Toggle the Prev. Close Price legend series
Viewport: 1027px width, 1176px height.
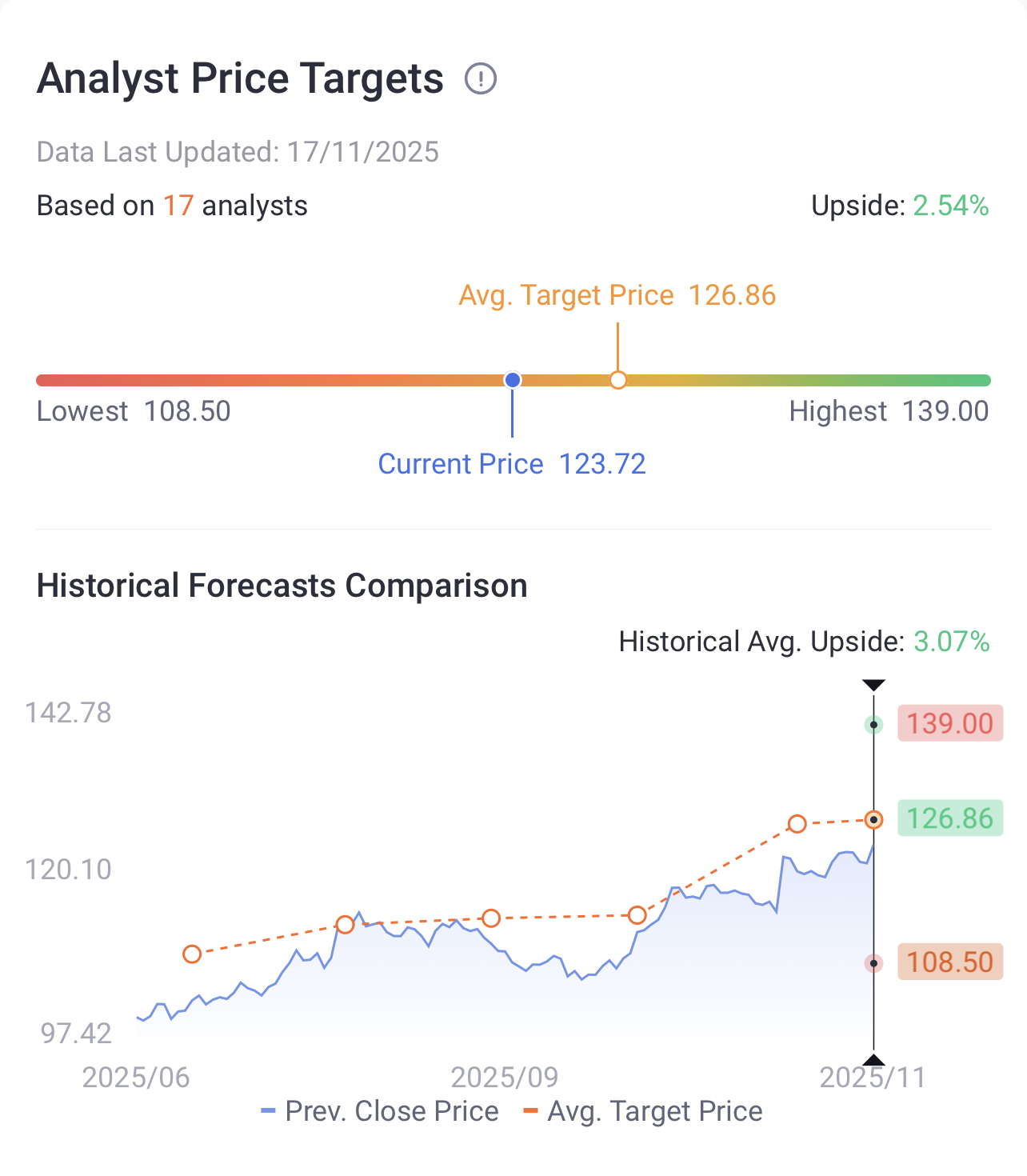coord(381,1111)
